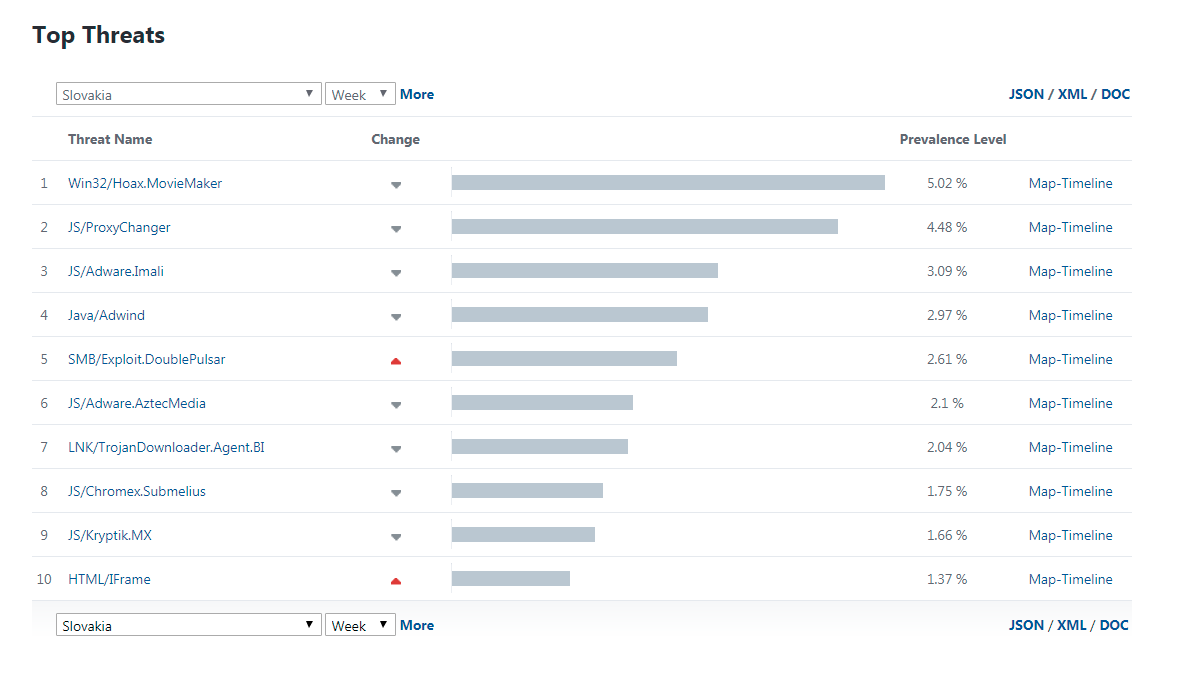Image resolution: width=1182 pixels, height=684 pixels.
Task: Click the 2.61 % prevalence value
Action: [x=947, y=360]
